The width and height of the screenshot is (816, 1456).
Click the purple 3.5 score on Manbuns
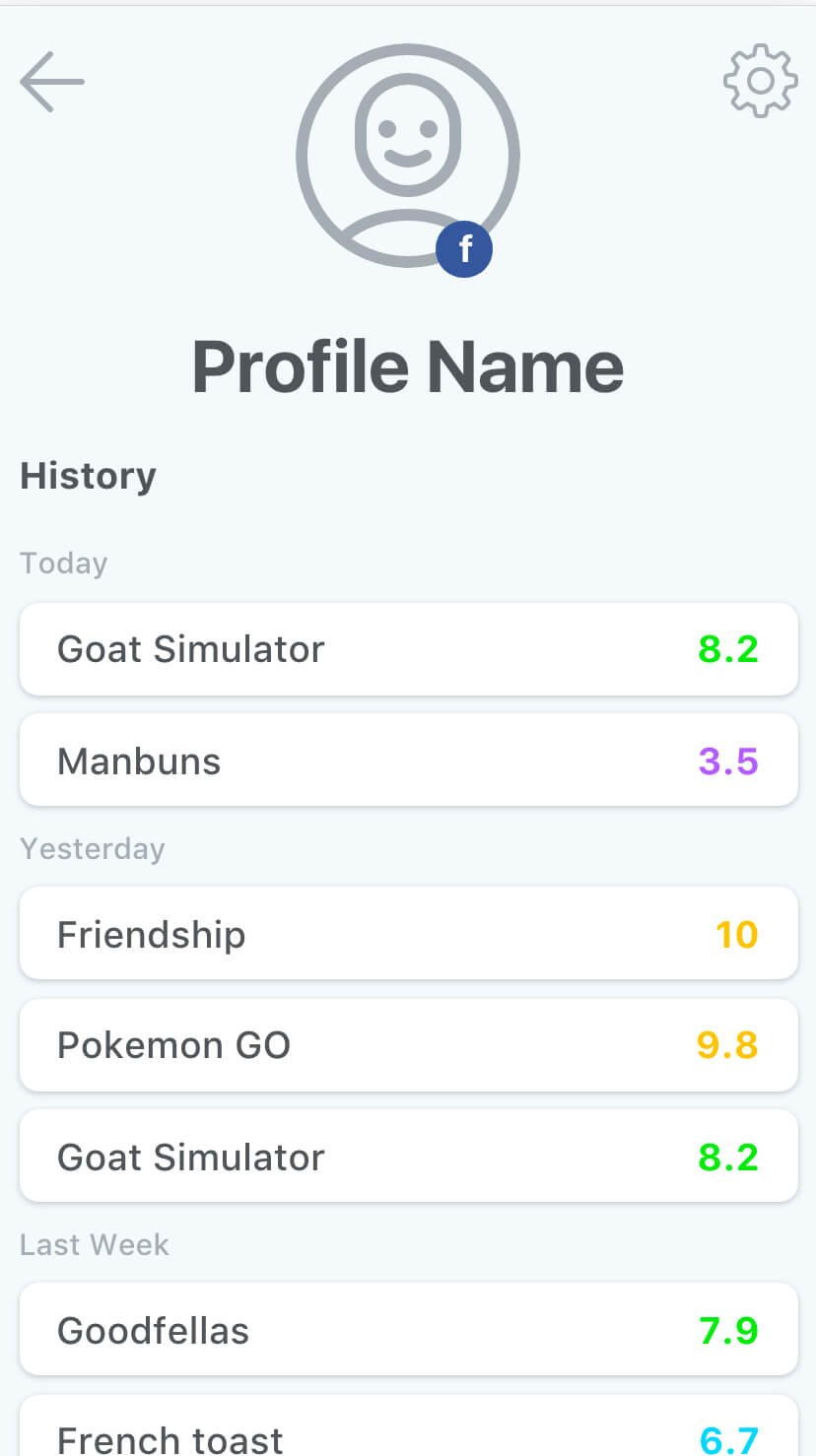click(x=728, y=761)
